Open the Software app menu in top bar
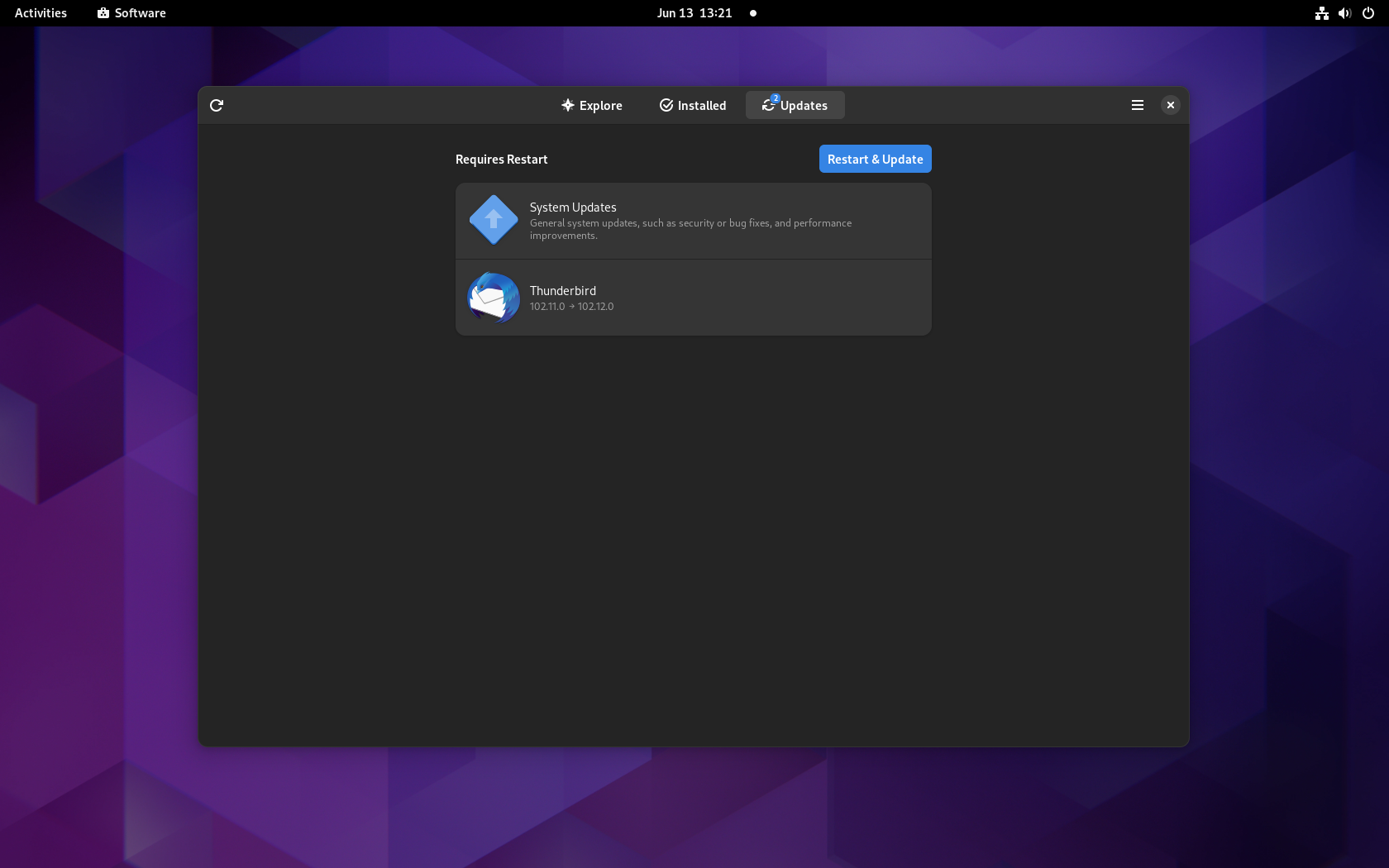The height and width of the screenshot is (868, 1389). 131,13
